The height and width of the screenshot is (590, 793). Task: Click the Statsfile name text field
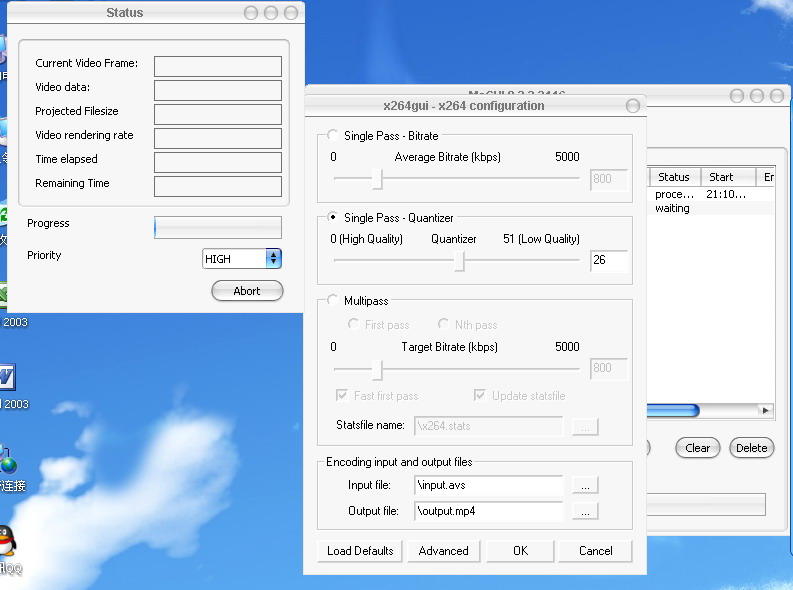point(489,426)
